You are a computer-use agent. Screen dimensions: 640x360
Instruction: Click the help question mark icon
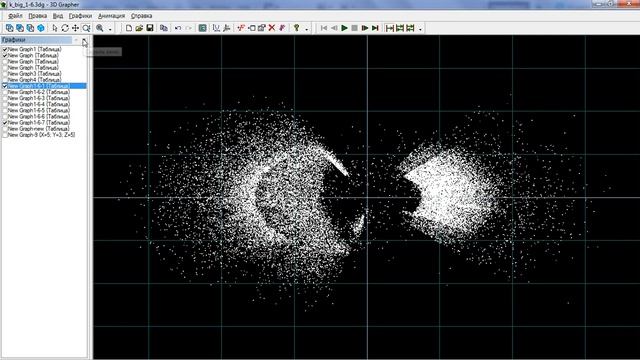(296, 28)
